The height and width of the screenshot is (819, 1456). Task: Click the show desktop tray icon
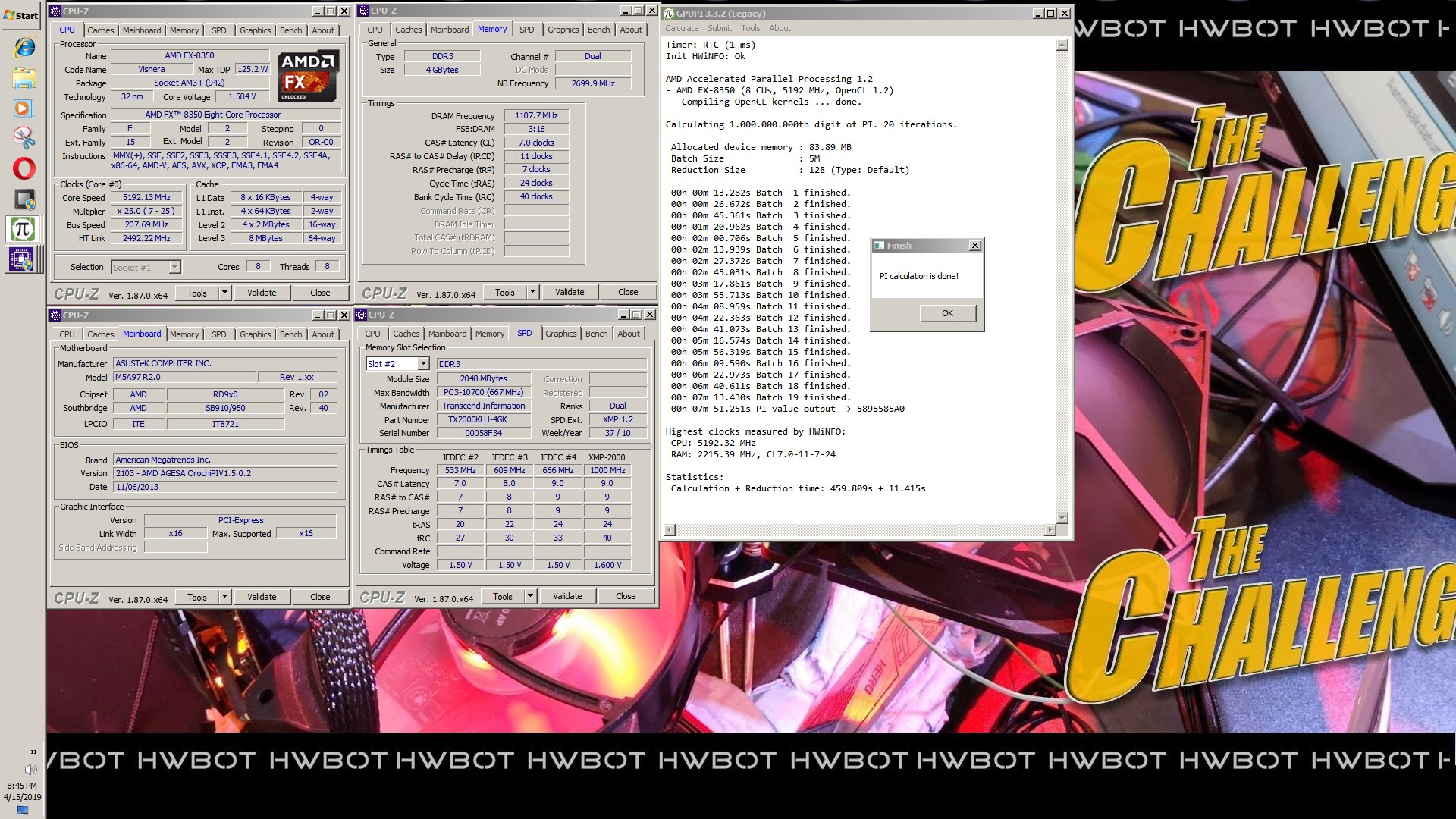coord(22,811)
